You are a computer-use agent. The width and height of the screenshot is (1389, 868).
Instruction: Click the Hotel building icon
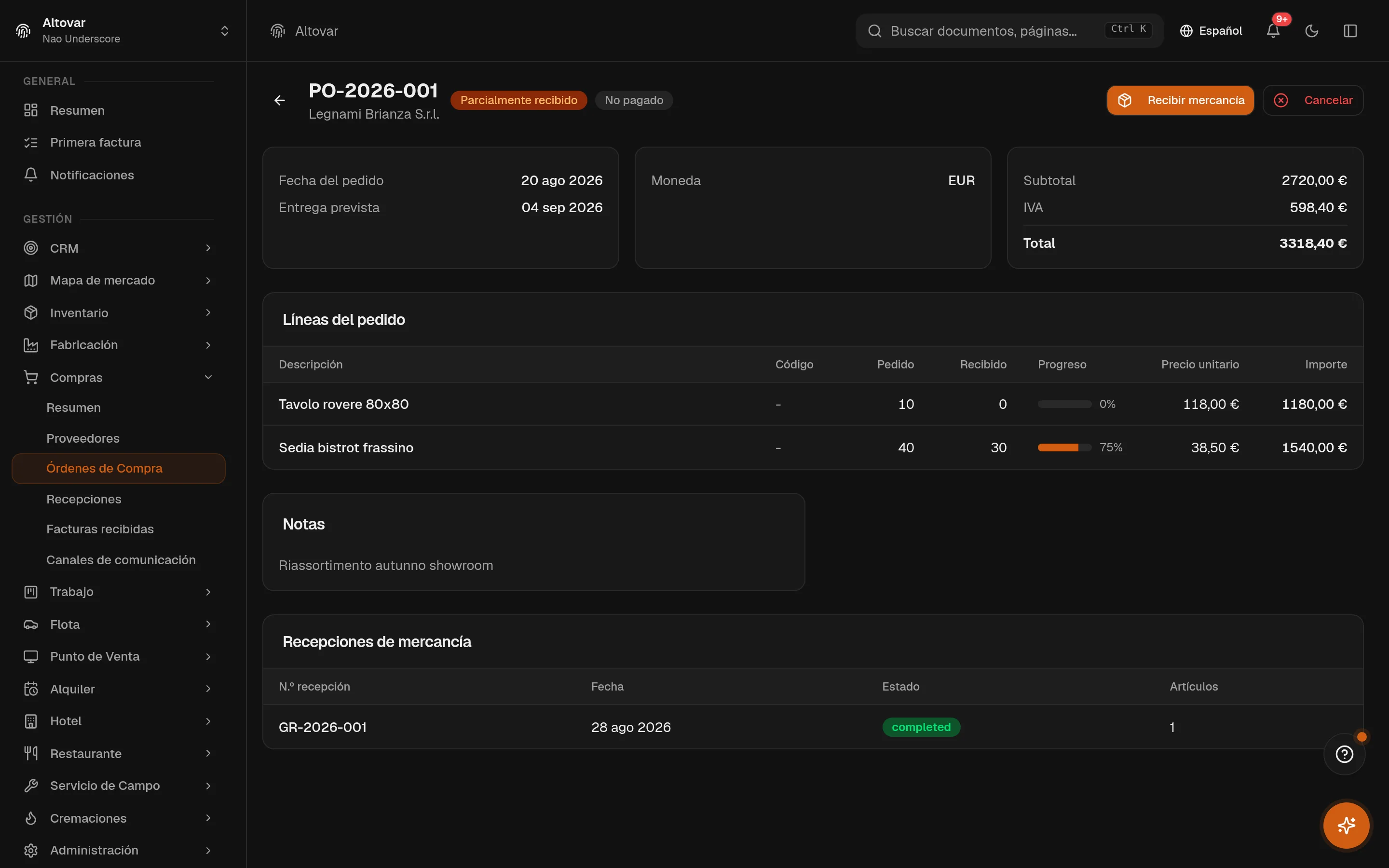31,721
